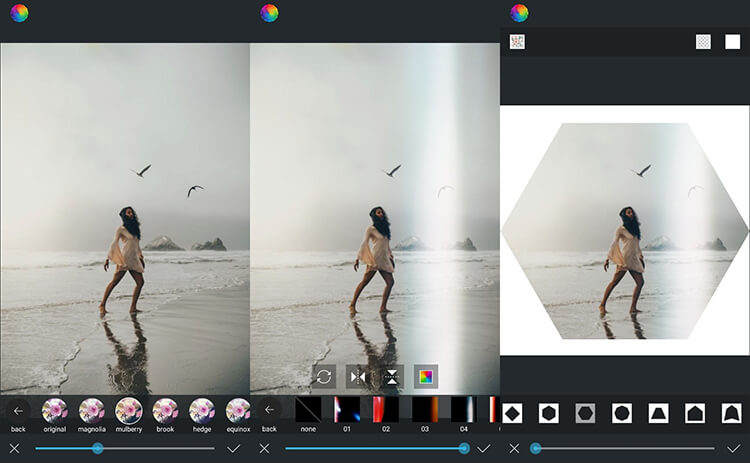
Task: Flip the light leak overlay vertically
Action: tap(391, 376)
